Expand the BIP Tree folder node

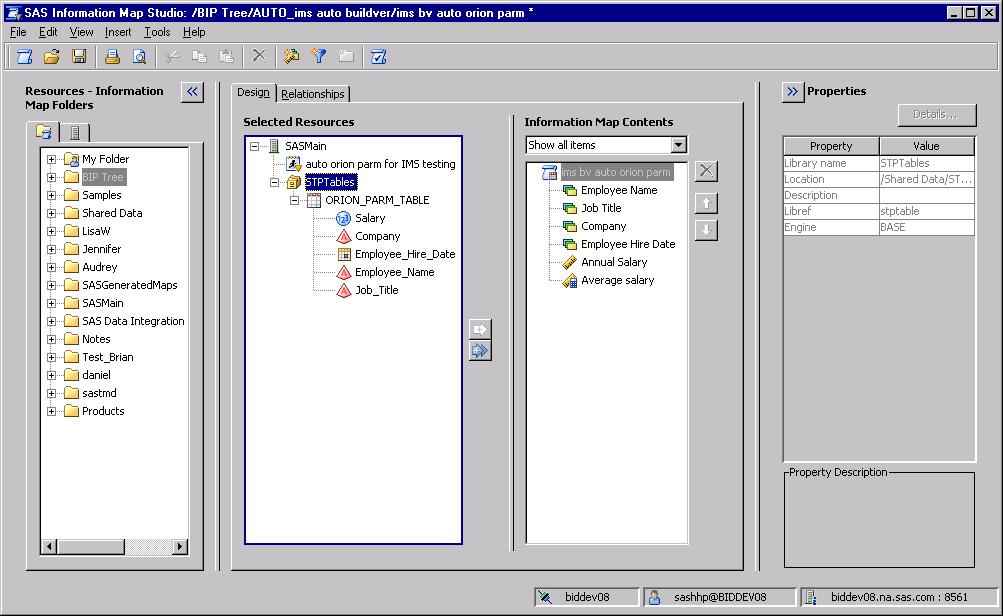51,177
